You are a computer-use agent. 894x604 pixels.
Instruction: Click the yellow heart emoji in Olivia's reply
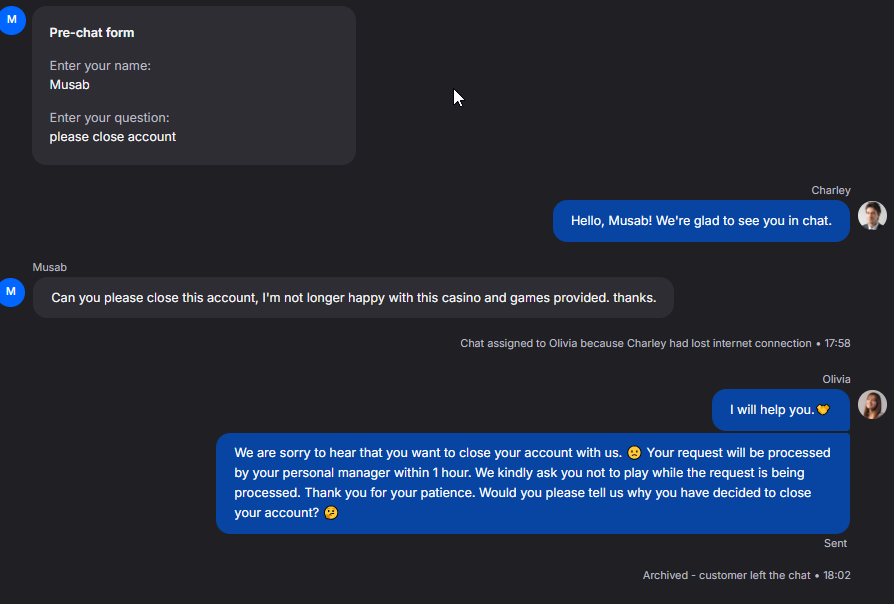click(823, 410)
